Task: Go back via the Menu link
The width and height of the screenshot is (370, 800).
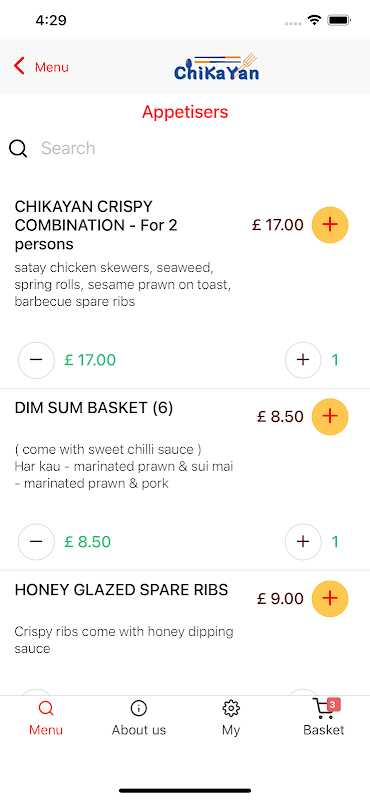Action: point(52,67)
